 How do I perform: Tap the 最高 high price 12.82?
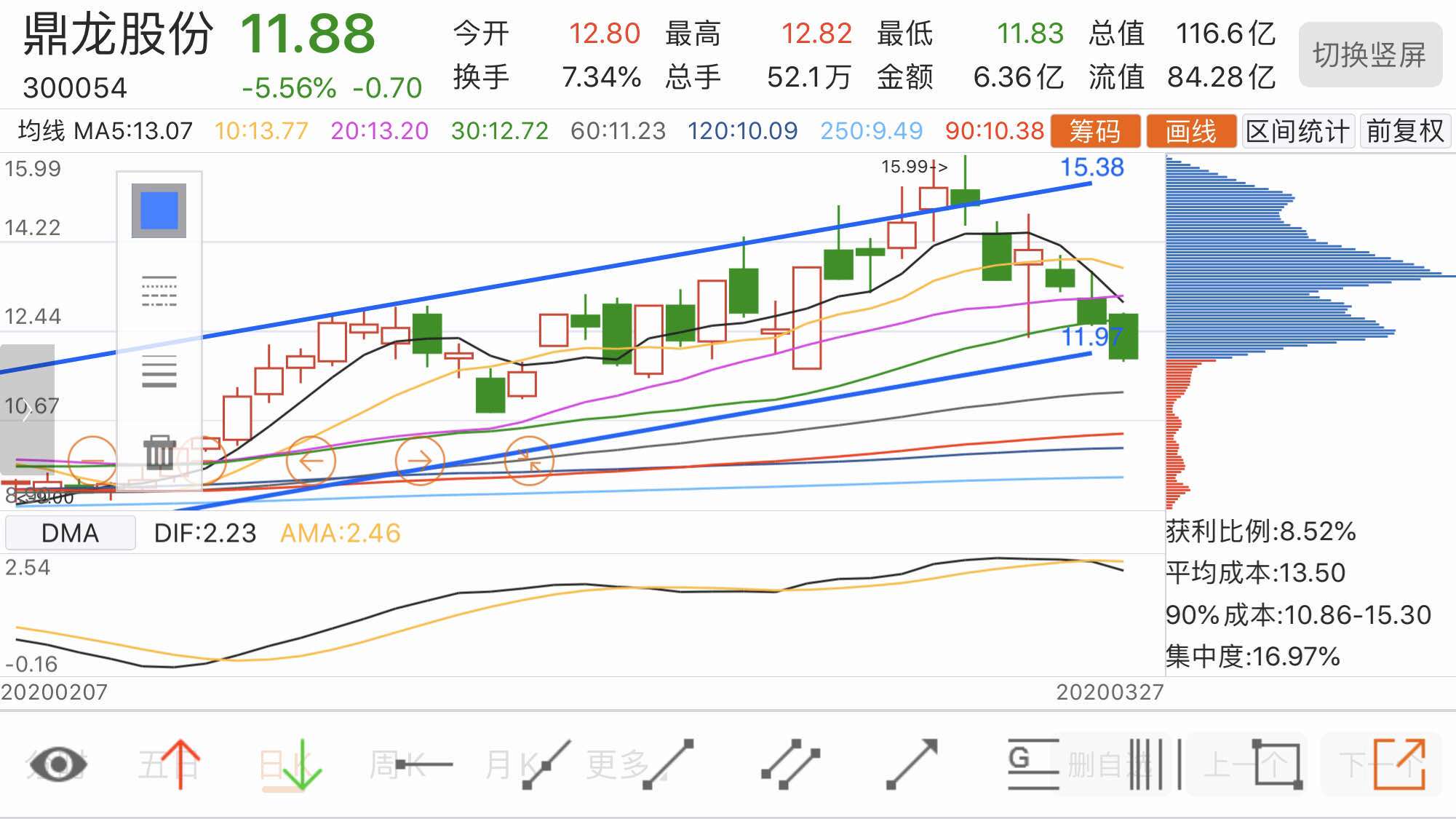coord(816,33)
